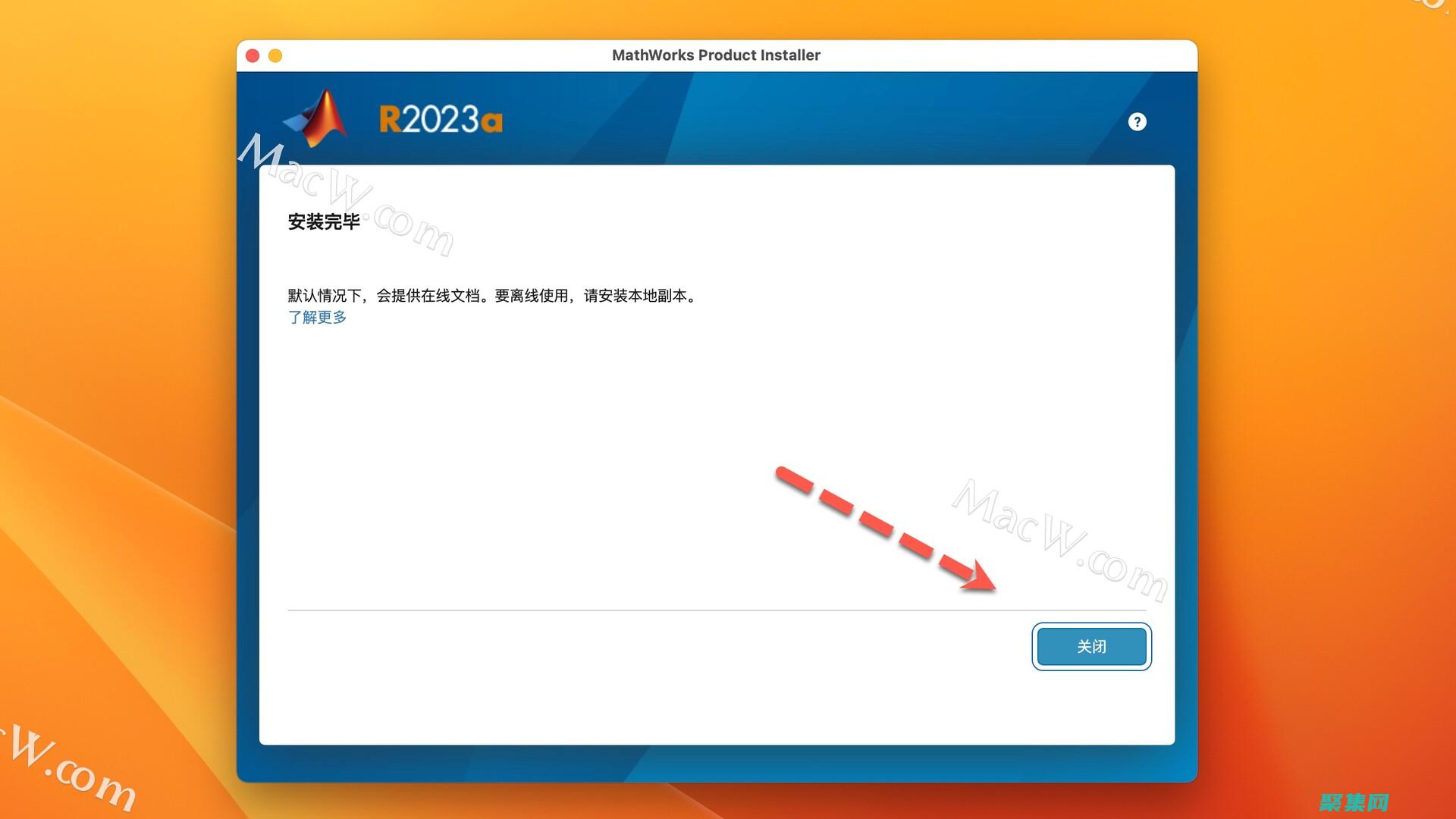The height and width of the screenshot is (819, 1456).
Task: Click the MathWorks Product Installer title bar
Action: click(x=716, y=55)
